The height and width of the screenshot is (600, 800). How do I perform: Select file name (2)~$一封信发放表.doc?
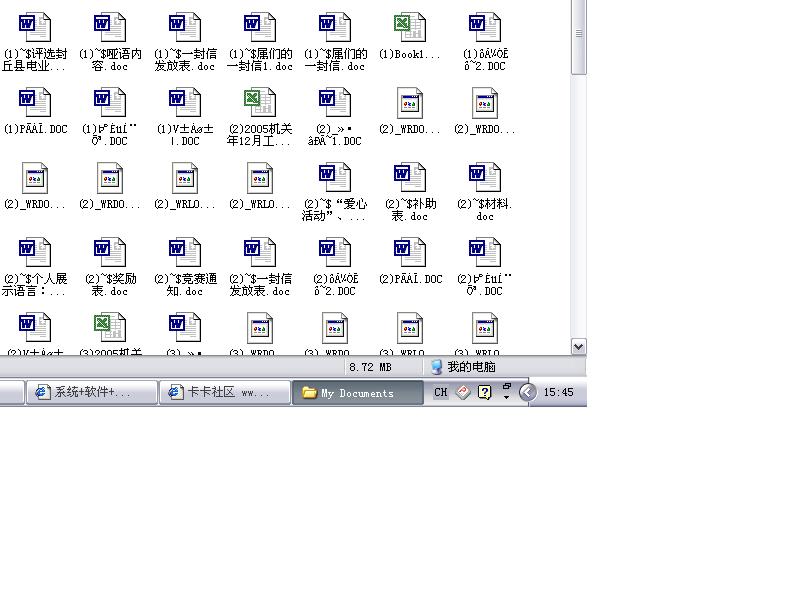(260, 285)
